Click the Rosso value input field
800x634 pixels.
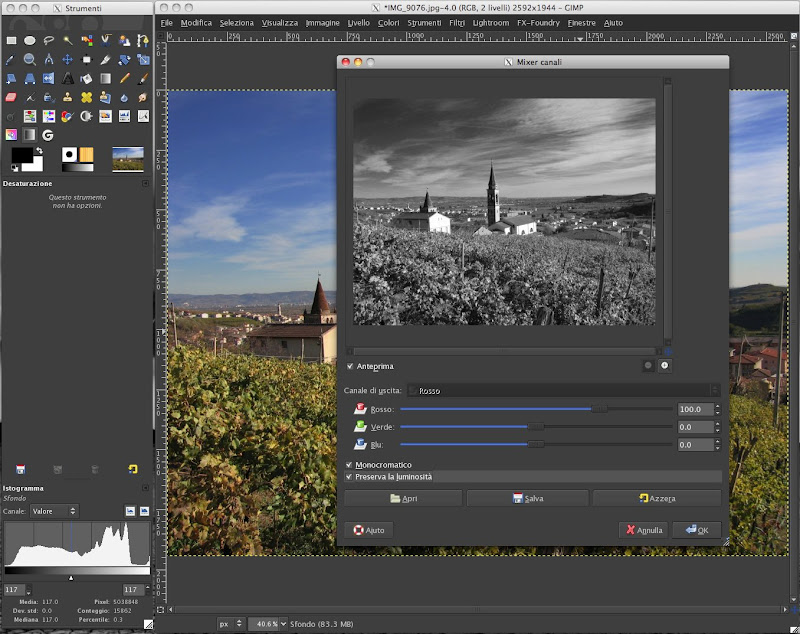693,409
